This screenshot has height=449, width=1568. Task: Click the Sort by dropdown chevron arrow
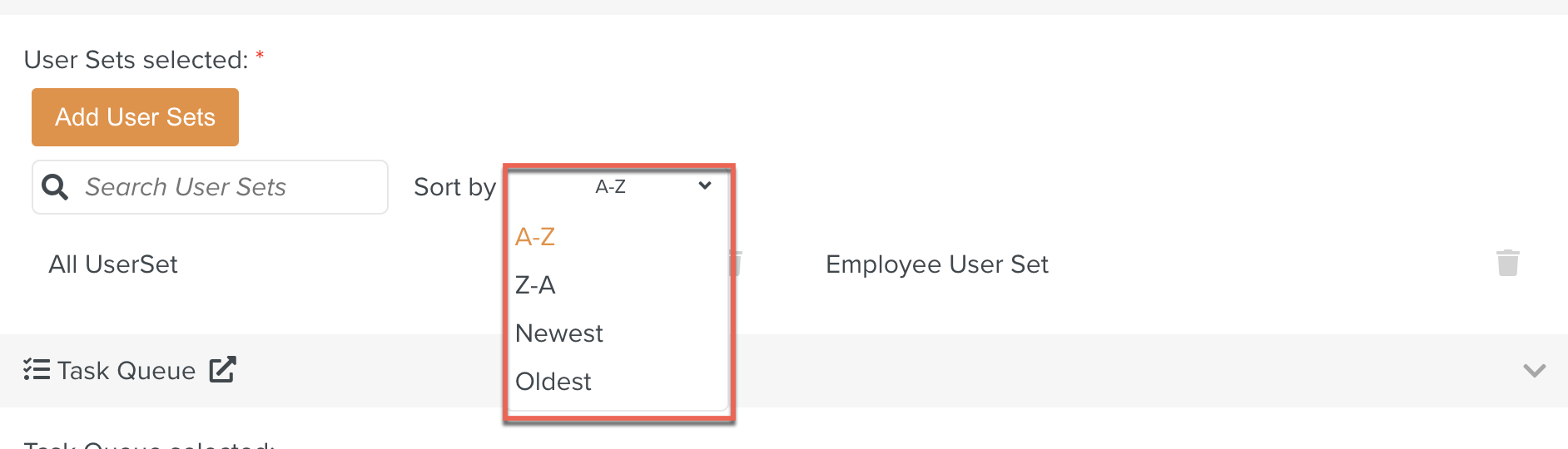coord(705,185)
